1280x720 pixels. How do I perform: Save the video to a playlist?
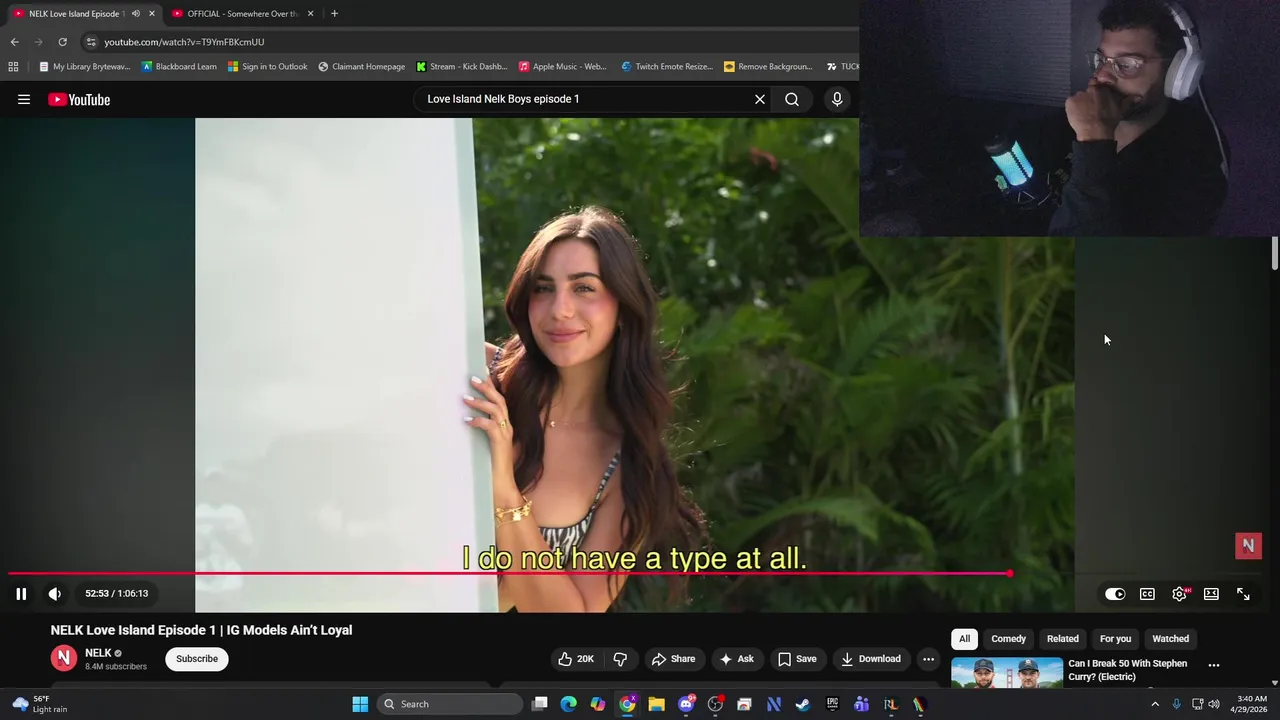(x=797, y=659)
